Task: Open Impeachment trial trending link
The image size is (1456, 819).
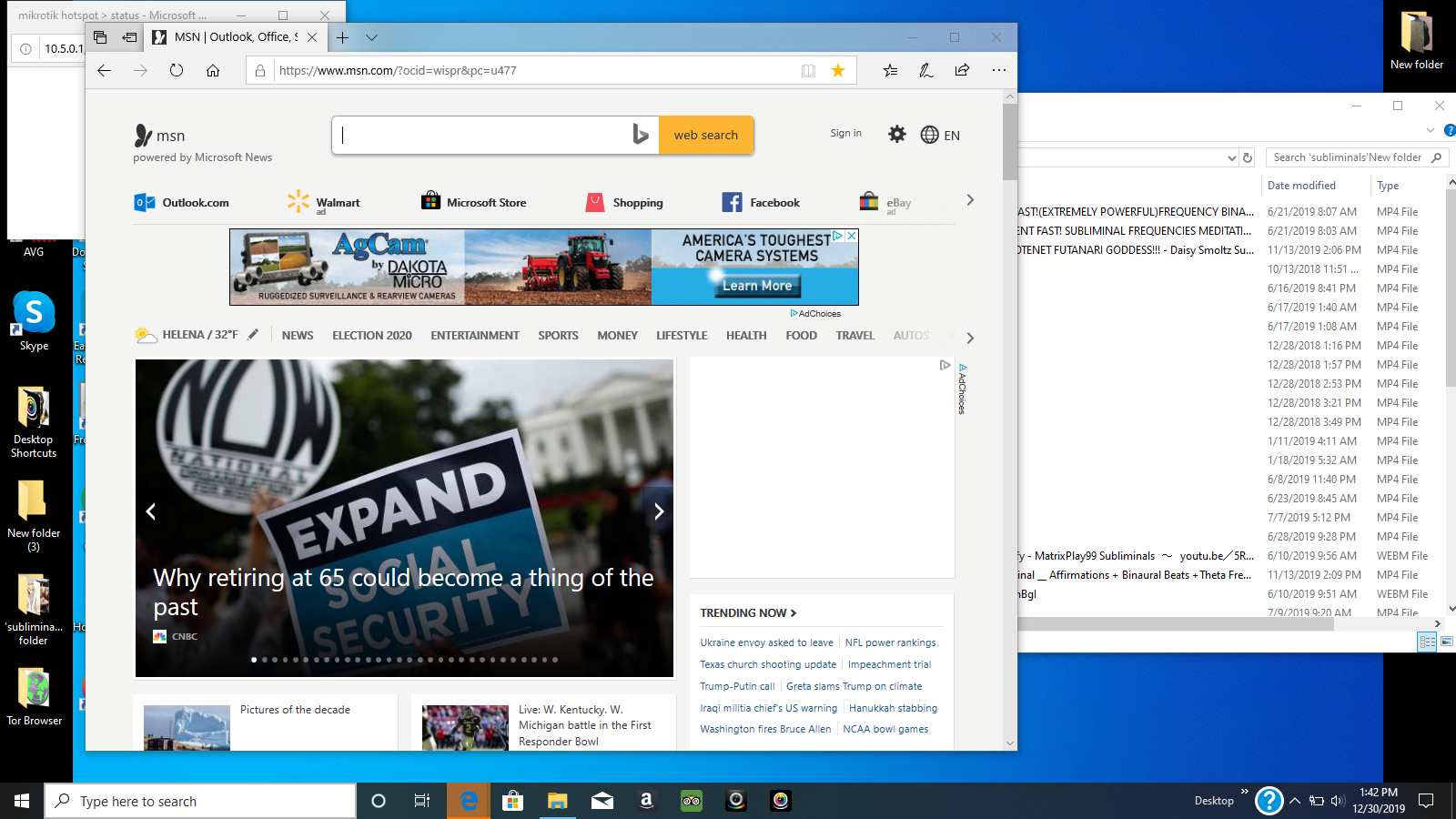Action: (x=889, y=664)
